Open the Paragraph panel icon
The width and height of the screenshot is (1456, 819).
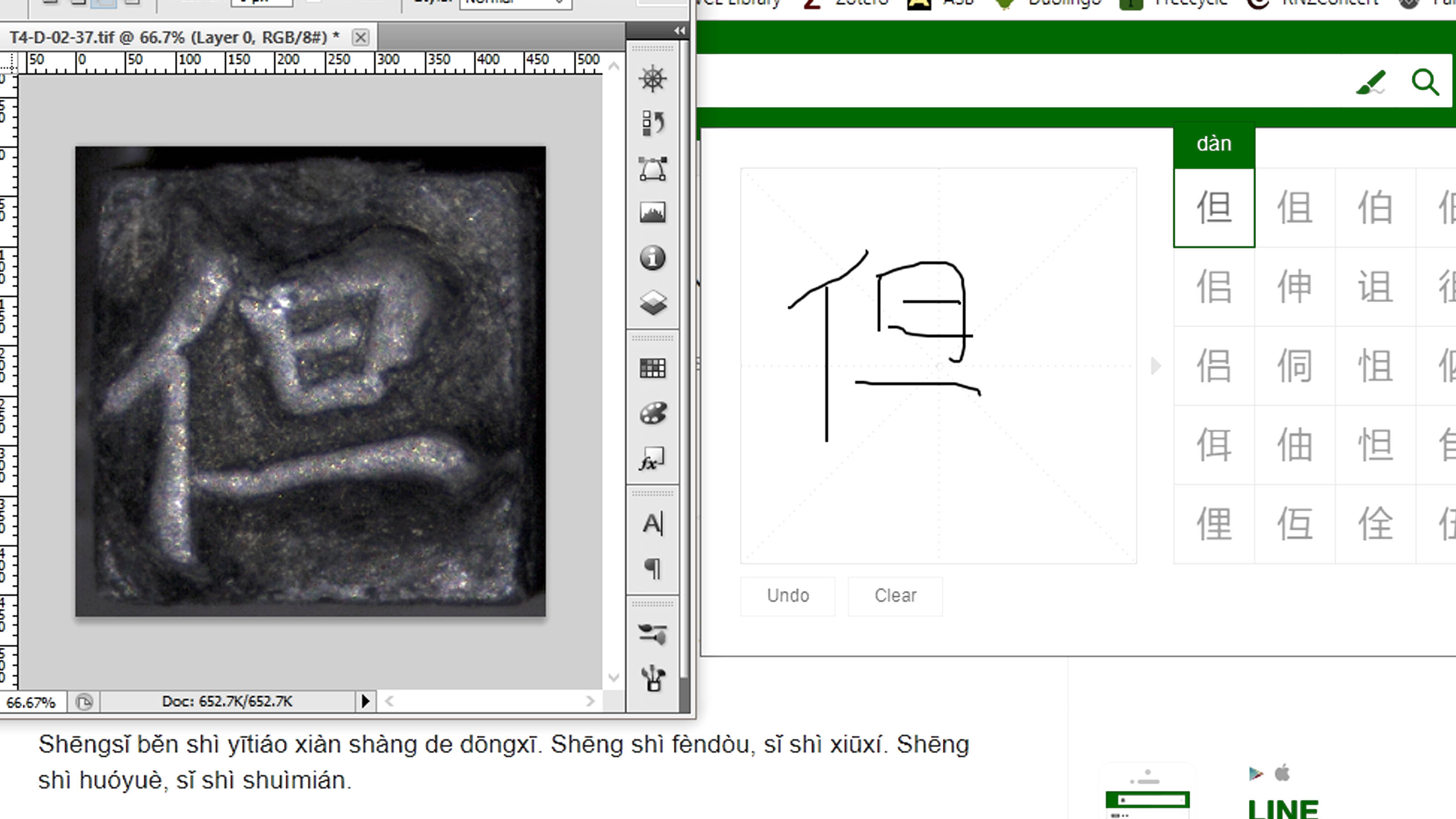click(x=652, y=568)
